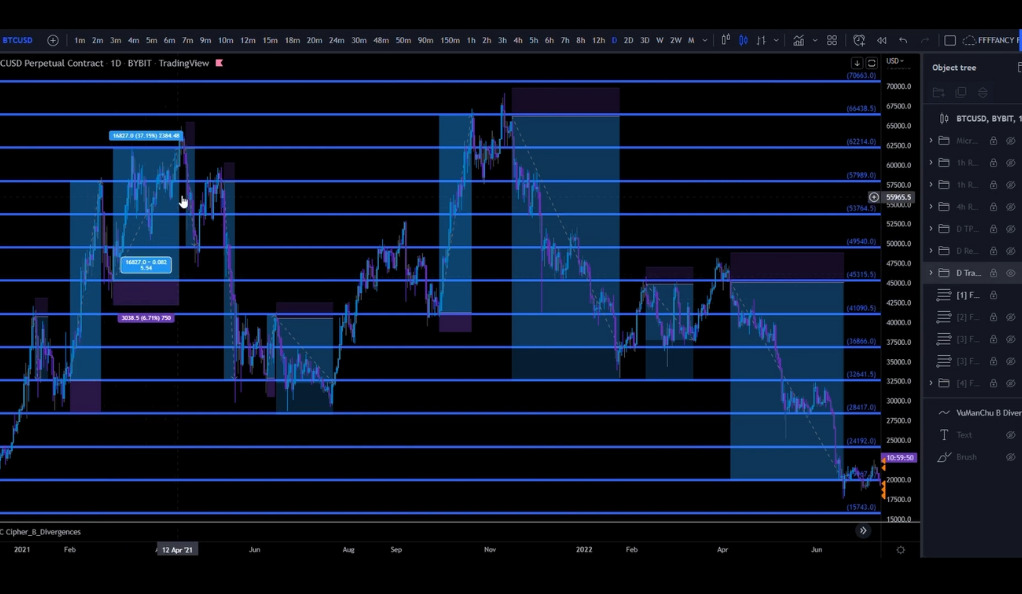The width and height of the screenshot is (1022, 594).
Task: Show the Brush object via eye icon
Action: click(x=1010, y=457)
